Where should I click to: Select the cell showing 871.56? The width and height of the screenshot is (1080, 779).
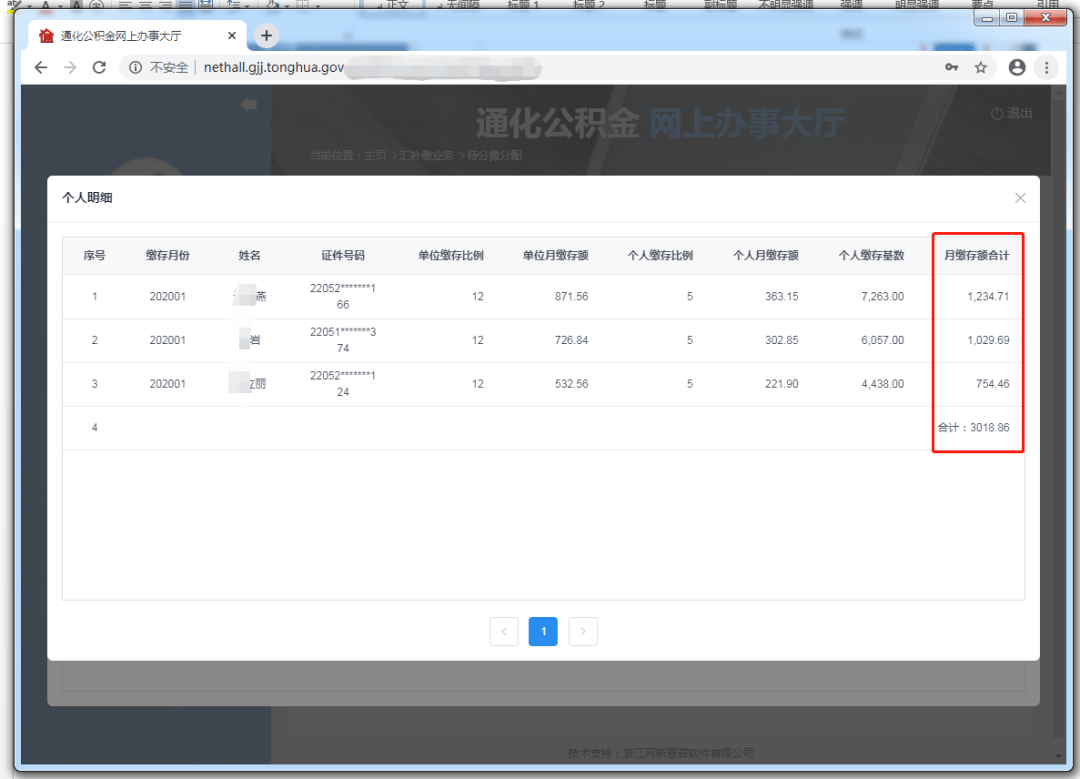click(x=571, y=297)
